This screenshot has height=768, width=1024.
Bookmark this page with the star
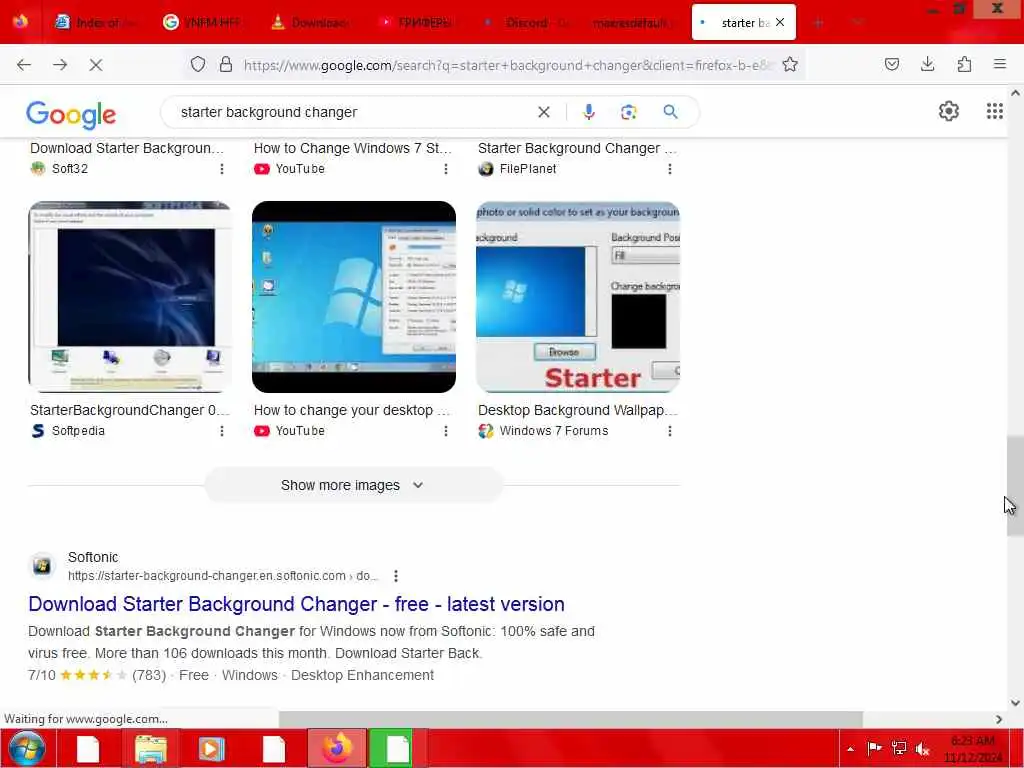tap(790, 64)
